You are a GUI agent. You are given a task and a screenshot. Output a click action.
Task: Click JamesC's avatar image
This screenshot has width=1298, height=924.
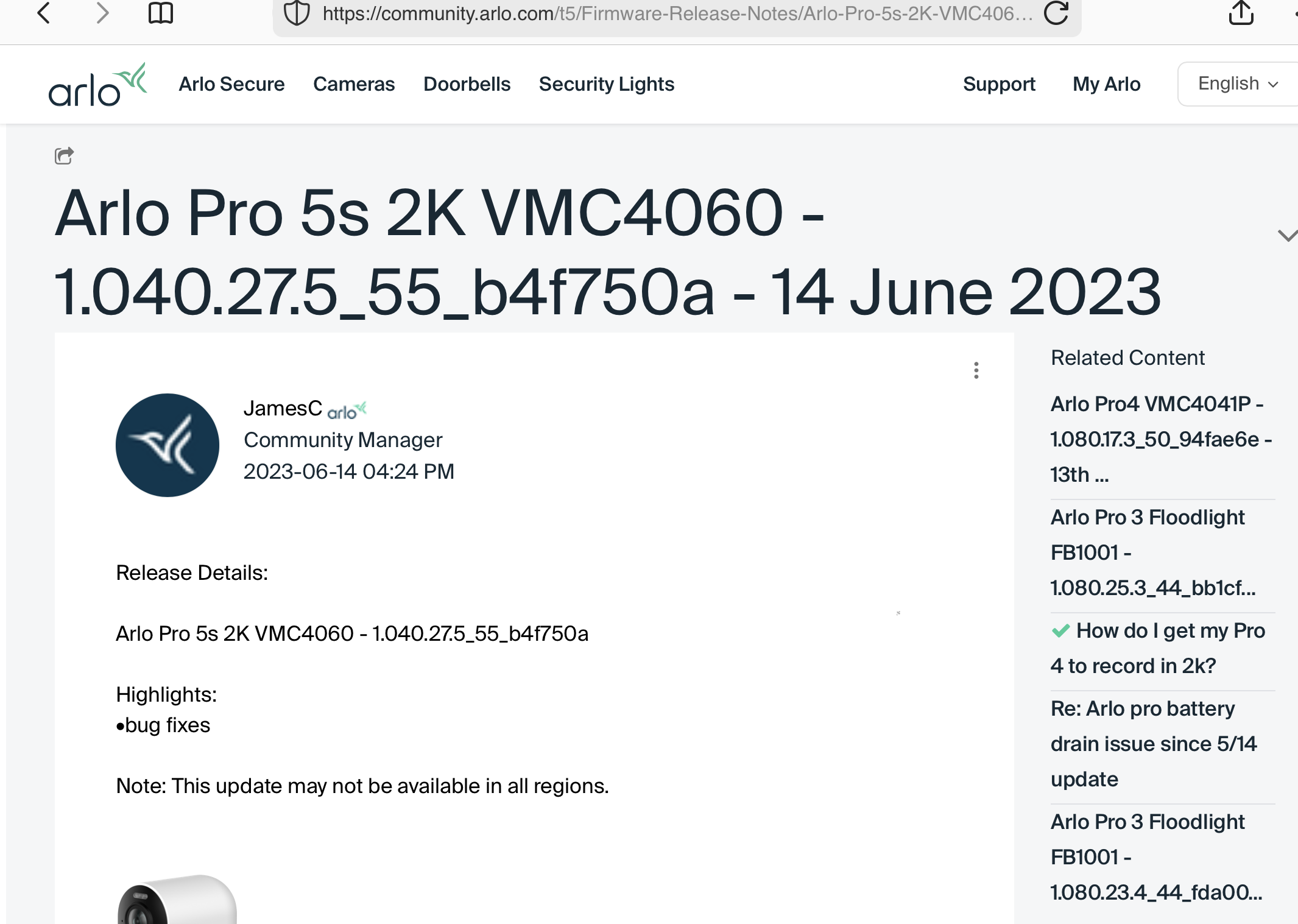(x=168, y=445)
